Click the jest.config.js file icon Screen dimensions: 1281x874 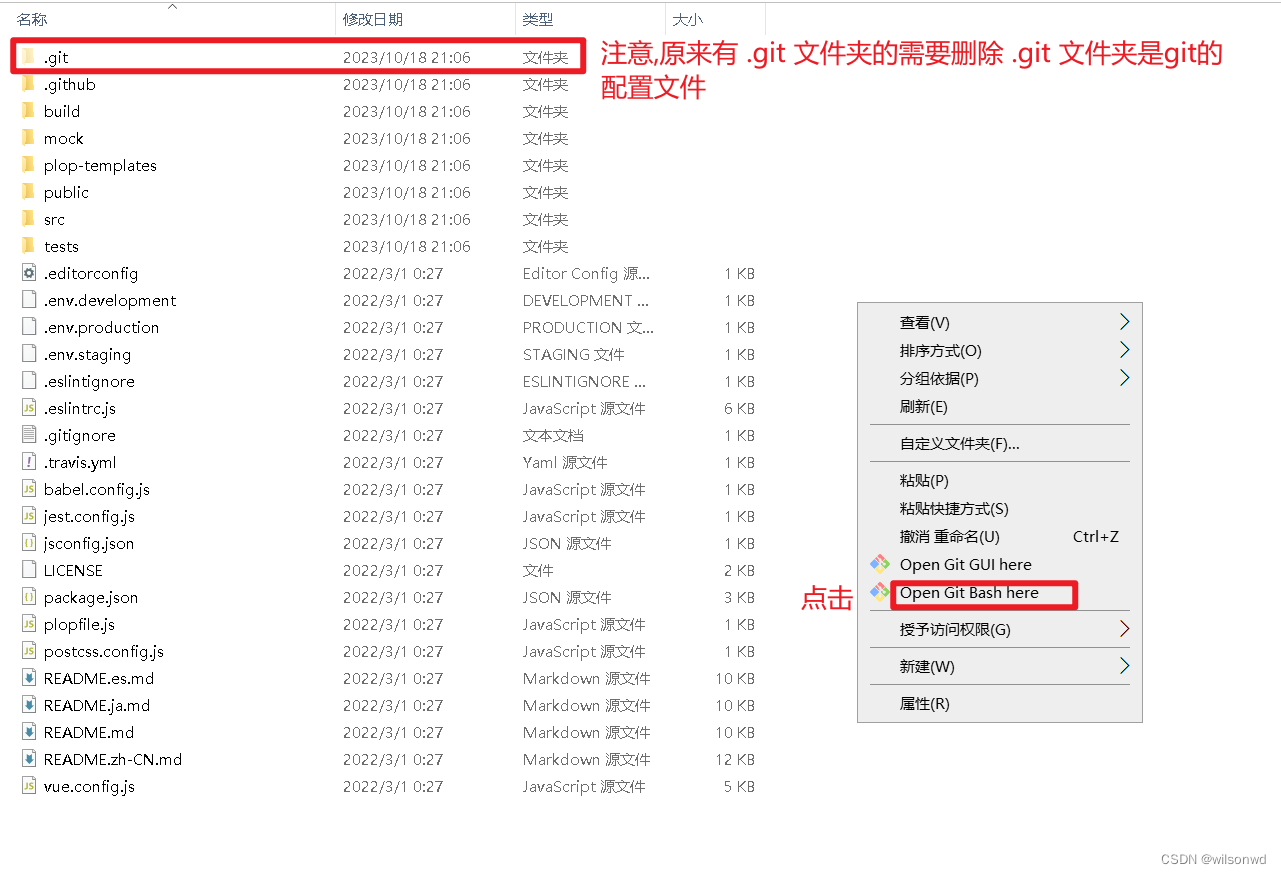28,516
